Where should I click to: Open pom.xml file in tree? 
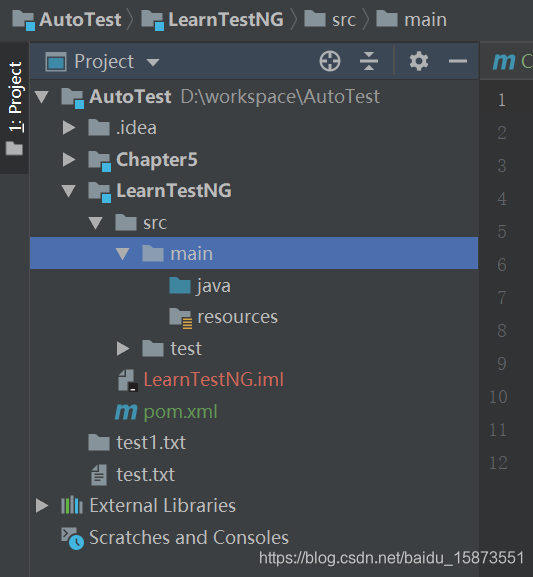254,411
